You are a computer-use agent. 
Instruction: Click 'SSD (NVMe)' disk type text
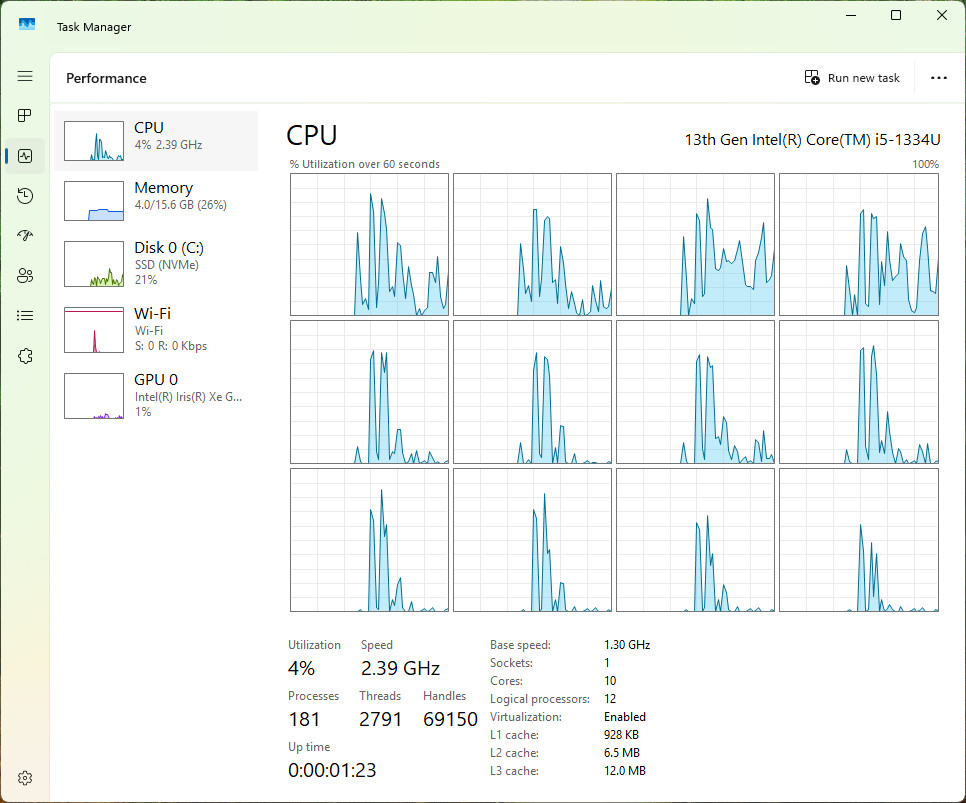pyautogui.click(x=167, y=265)
